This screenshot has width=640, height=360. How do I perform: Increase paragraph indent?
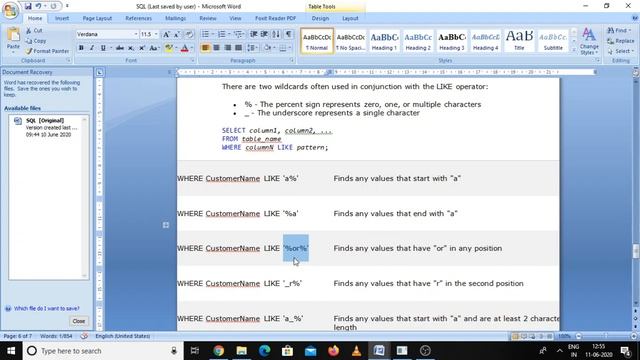click(x=264, y=34)
